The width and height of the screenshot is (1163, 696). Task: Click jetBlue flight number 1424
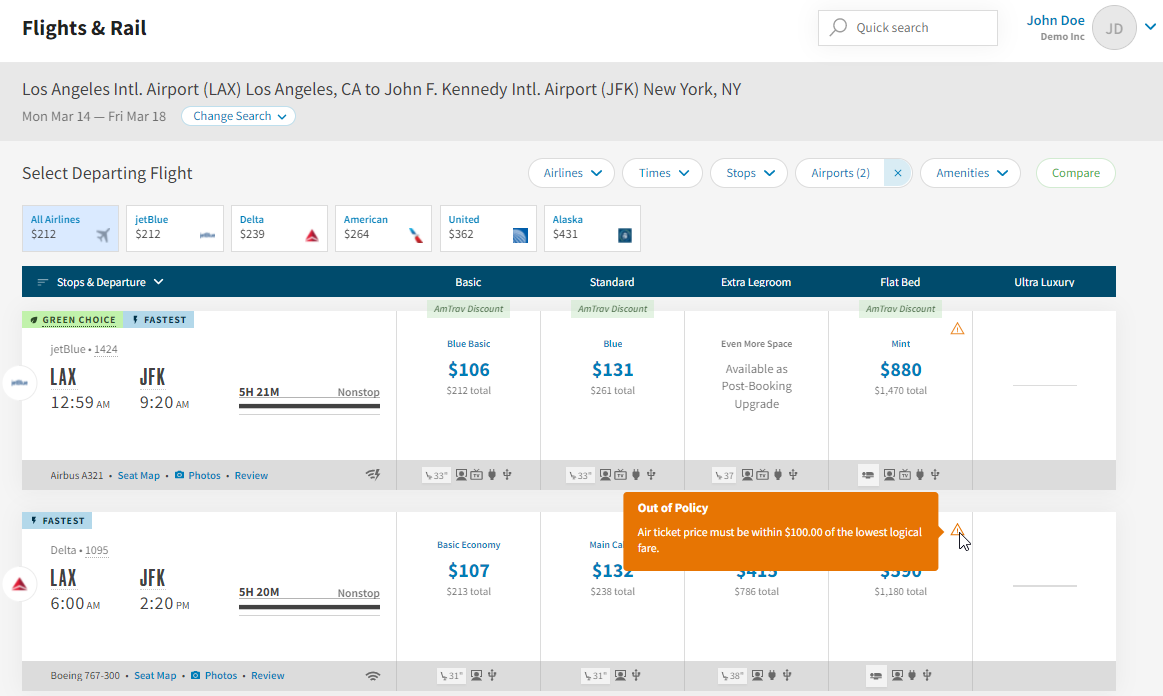[106, 349]
